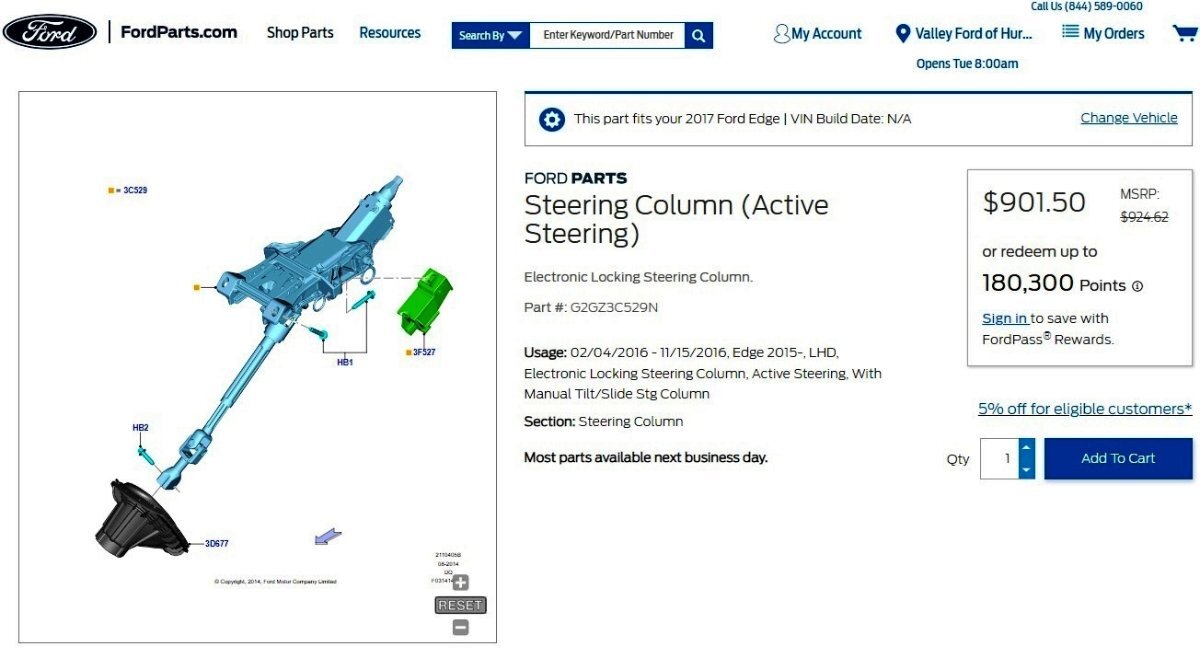Image resolution: width=1200 pixels, height=658 pixels.
Task: Open the Resources menu
Action: [x=390, y=33]
